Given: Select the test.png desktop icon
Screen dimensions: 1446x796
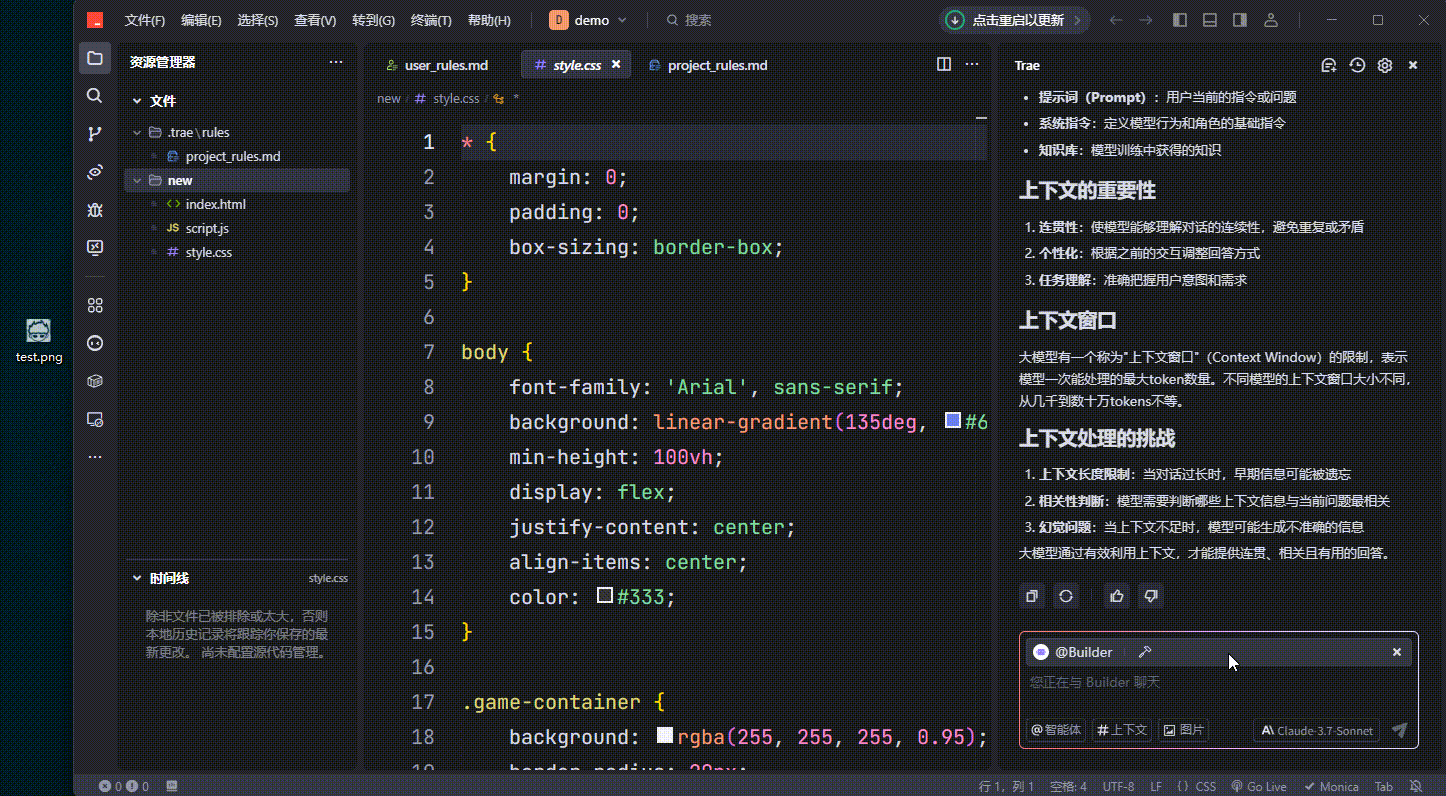Looking at the screenshot, I should 38,341.
